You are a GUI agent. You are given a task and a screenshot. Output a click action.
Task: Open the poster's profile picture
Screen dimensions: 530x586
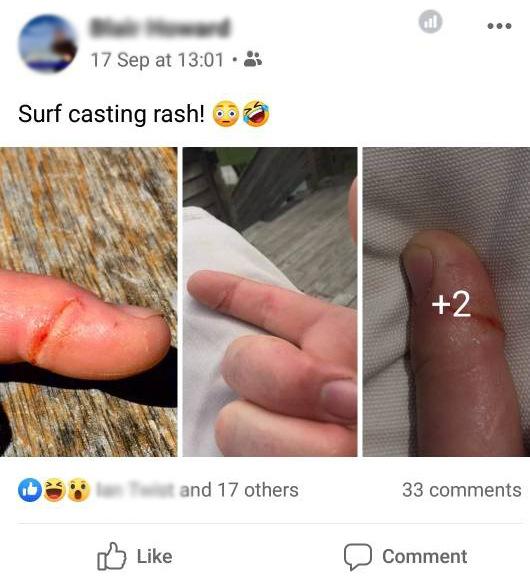47,43
